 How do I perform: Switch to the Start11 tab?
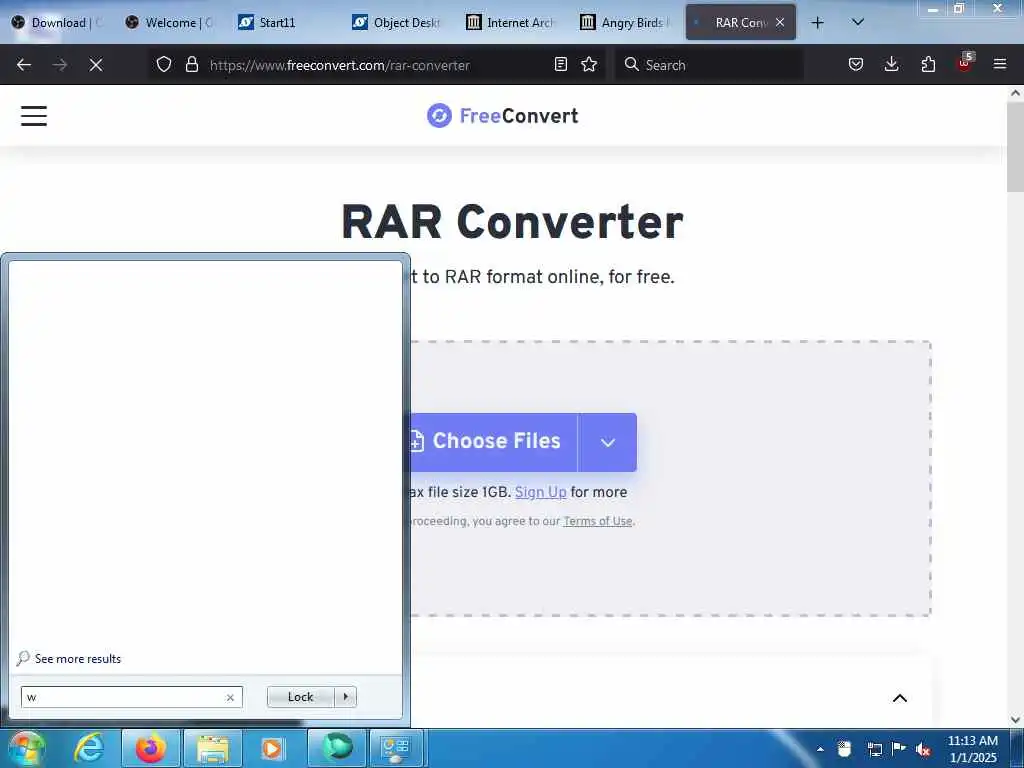click(285, 23)
